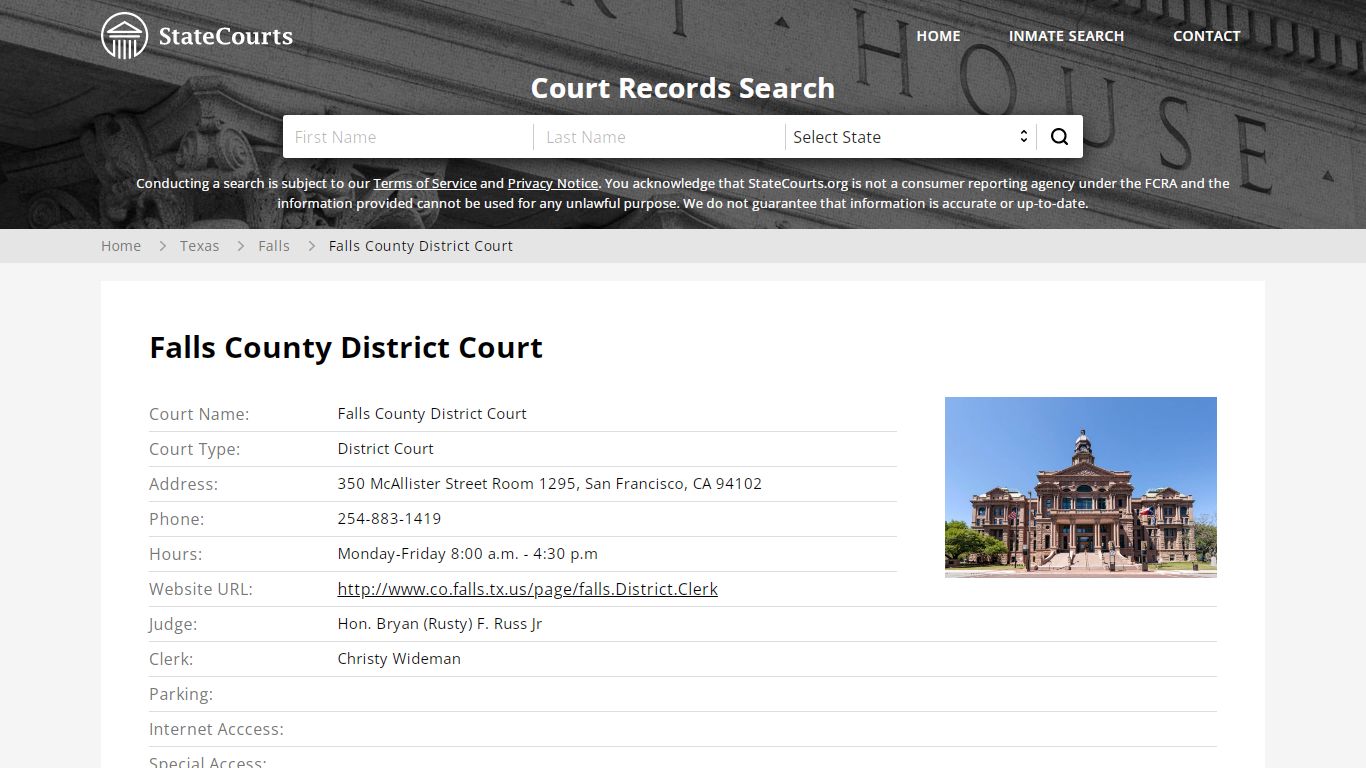Click the Falls County District Court breadcrumb text
1366x768 pixels.
(x=421, y=246)
